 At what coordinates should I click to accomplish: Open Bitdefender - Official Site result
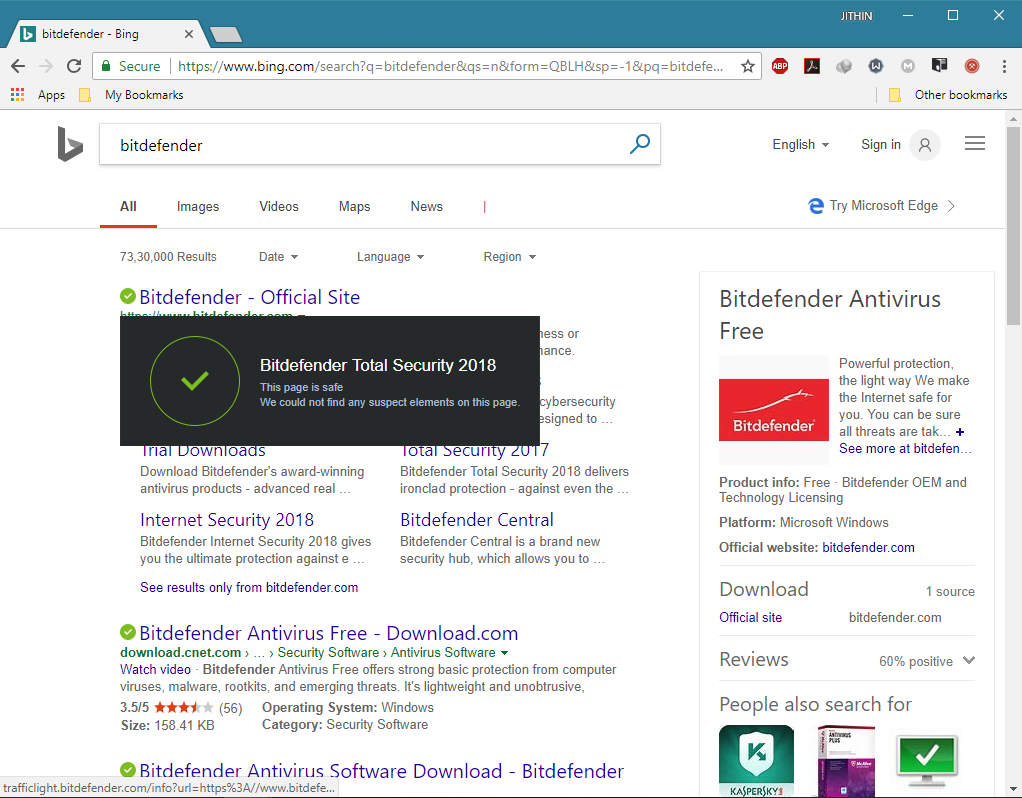(249, 297)
